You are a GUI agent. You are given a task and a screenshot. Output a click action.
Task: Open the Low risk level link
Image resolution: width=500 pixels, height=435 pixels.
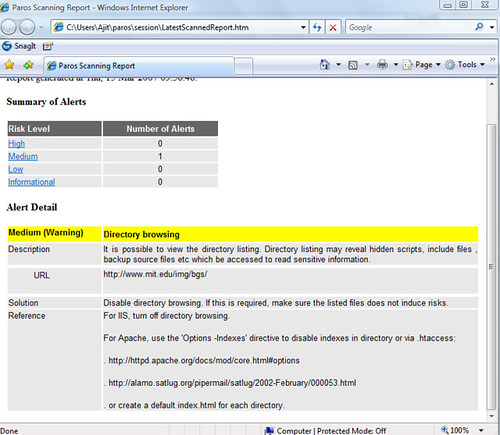coord(16,169)
